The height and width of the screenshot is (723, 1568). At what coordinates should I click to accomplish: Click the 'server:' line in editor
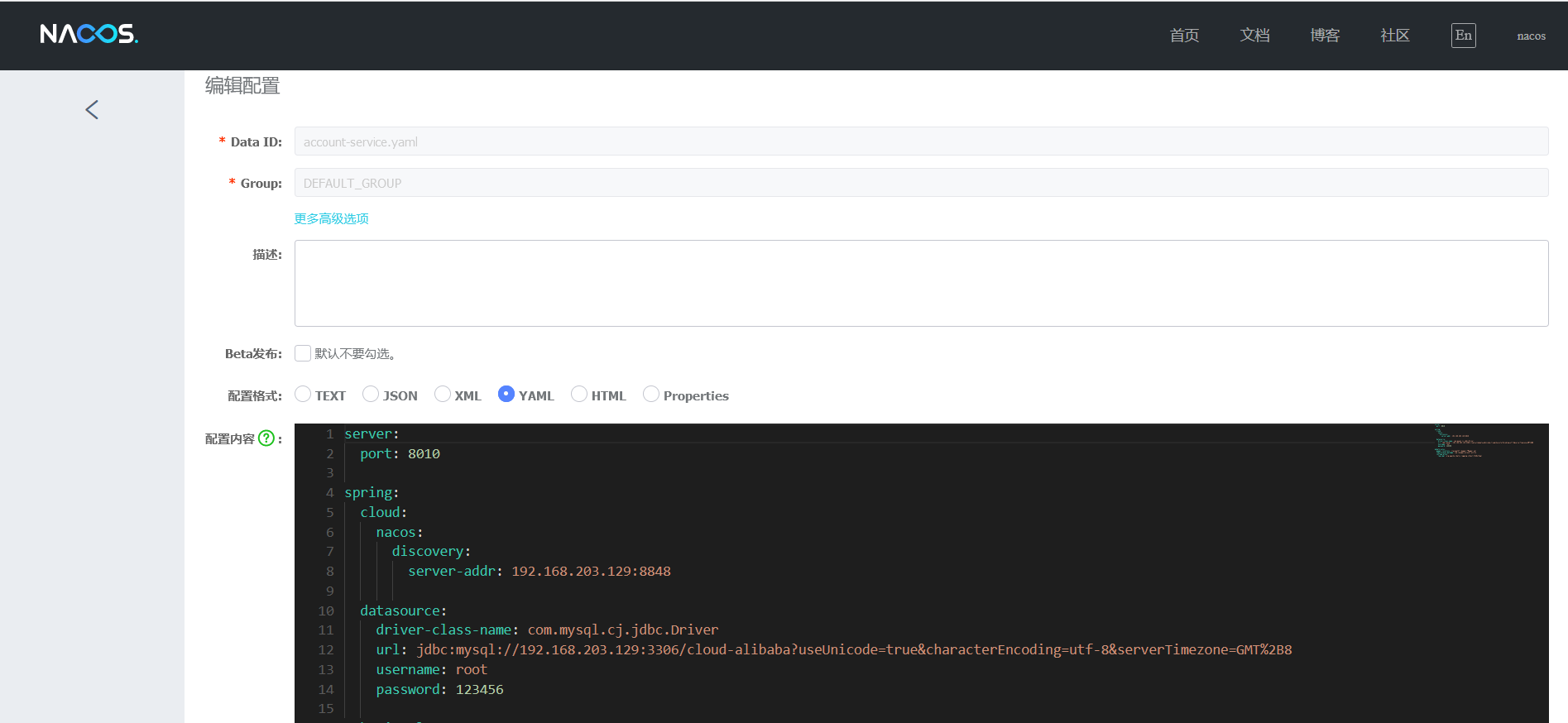click(x=372, y=433)
